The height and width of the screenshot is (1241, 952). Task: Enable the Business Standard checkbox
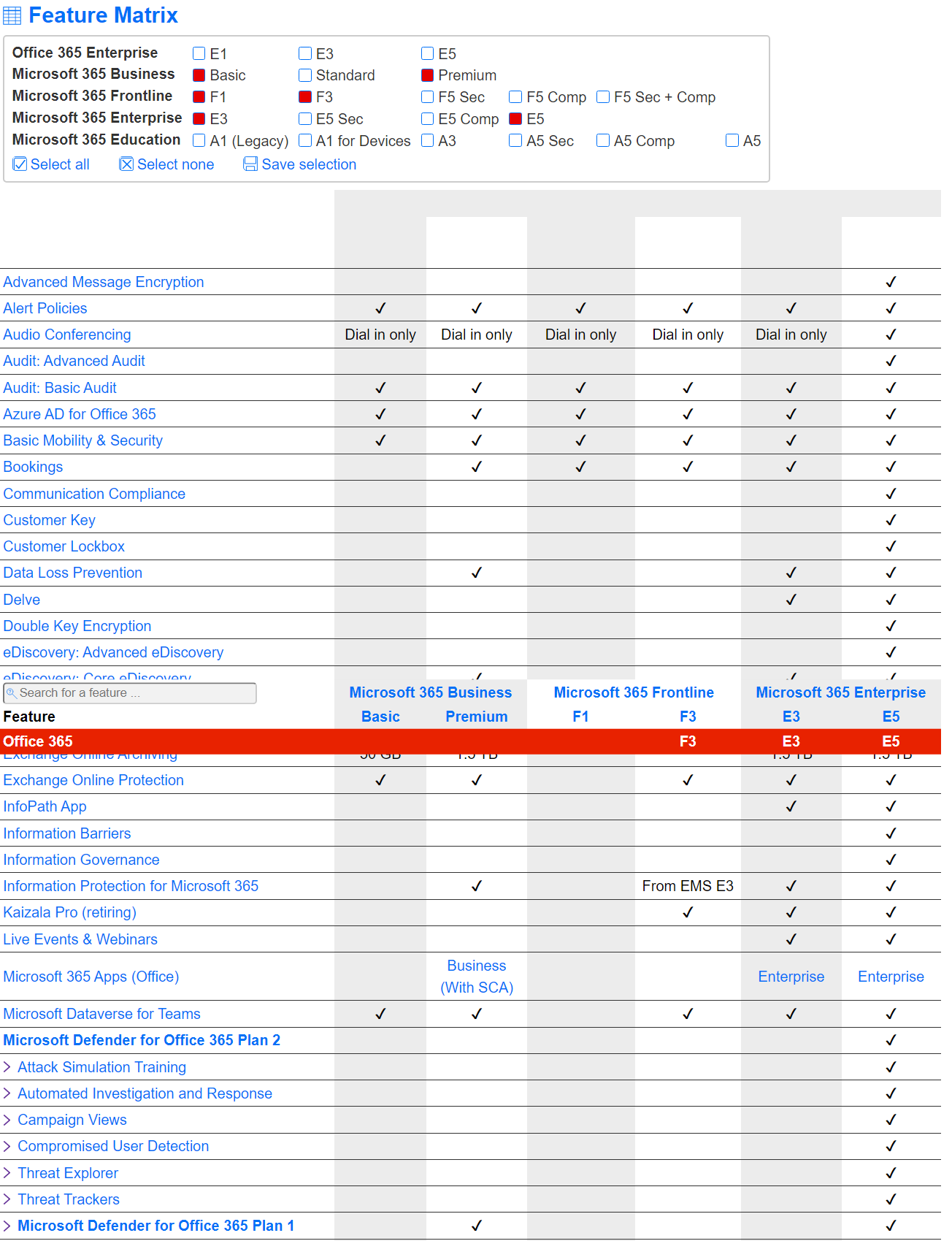point(305,75)
